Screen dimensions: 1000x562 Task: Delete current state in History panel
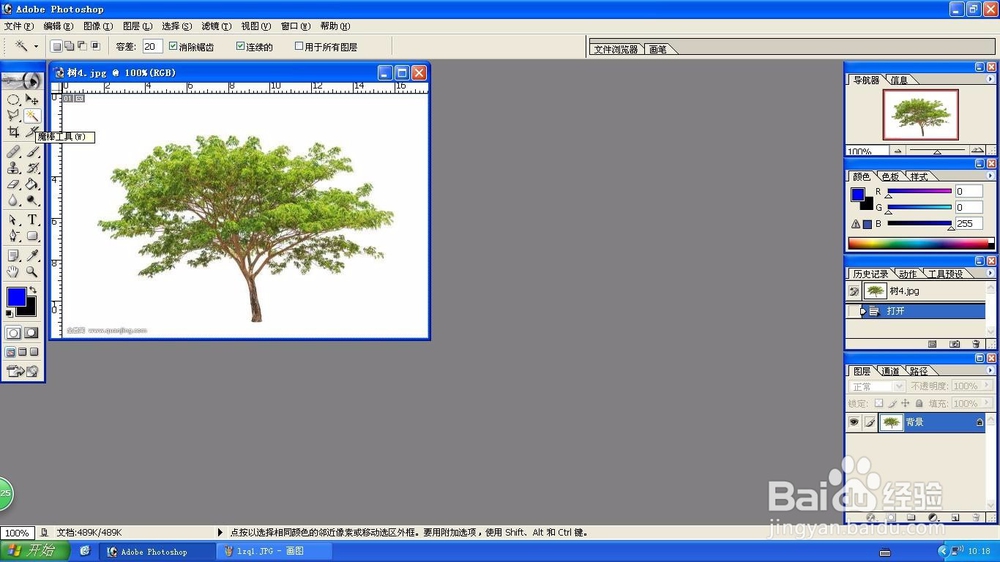(x=976, y=344)
